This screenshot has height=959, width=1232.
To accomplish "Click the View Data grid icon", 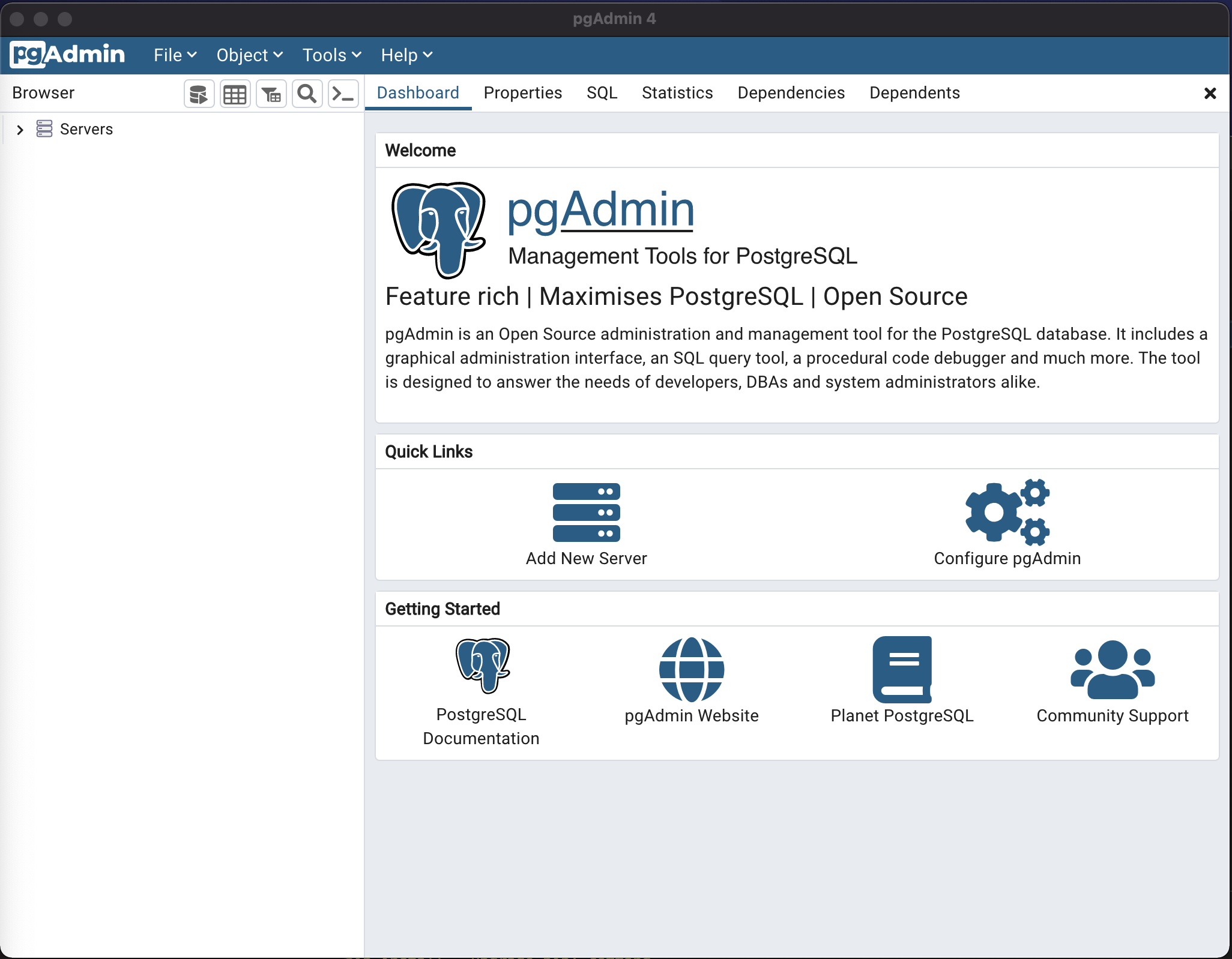I will coord(234,94).
